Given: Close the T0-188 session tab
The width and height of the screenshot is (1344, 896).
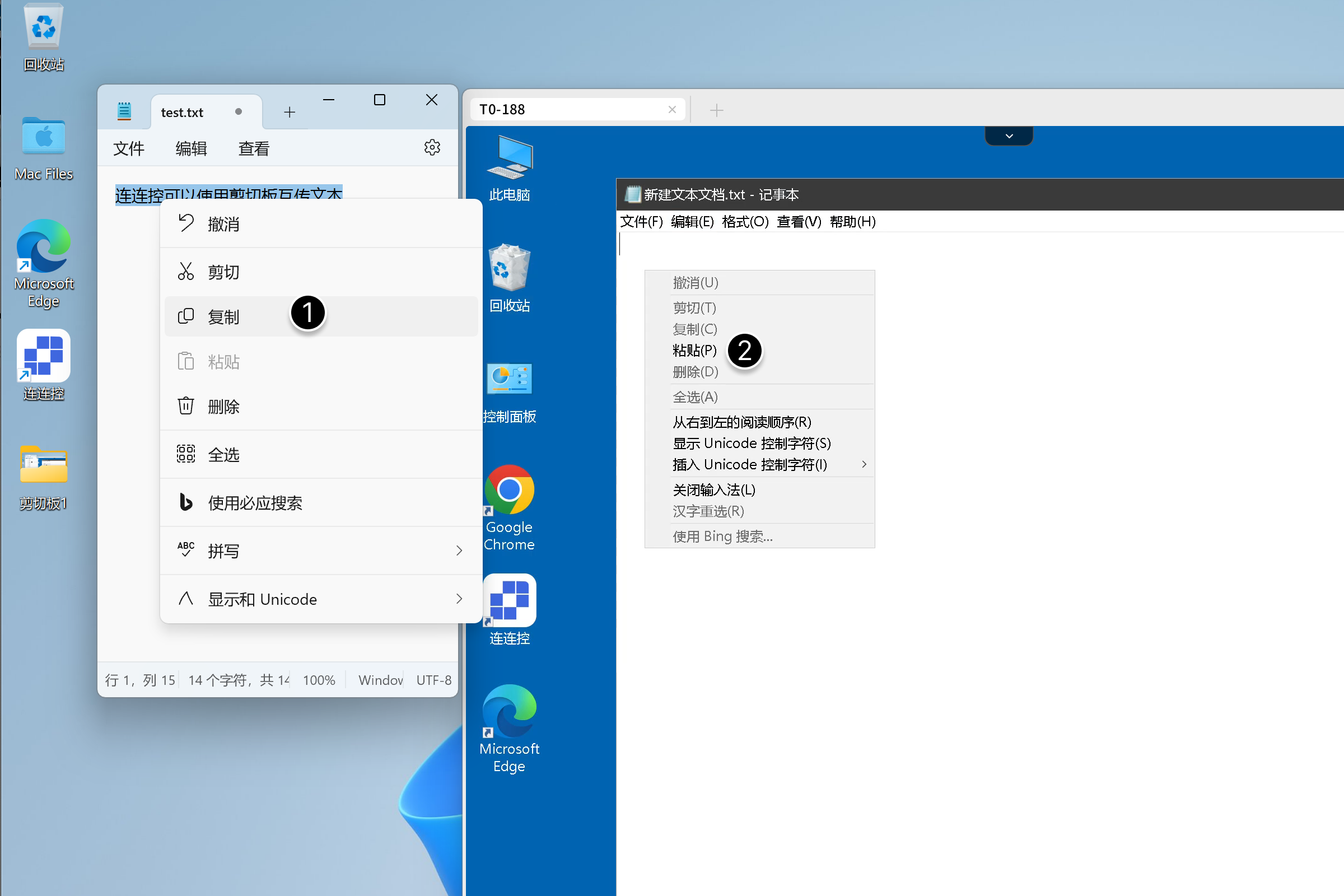Looking at the screenshot, I should (672, 109).
